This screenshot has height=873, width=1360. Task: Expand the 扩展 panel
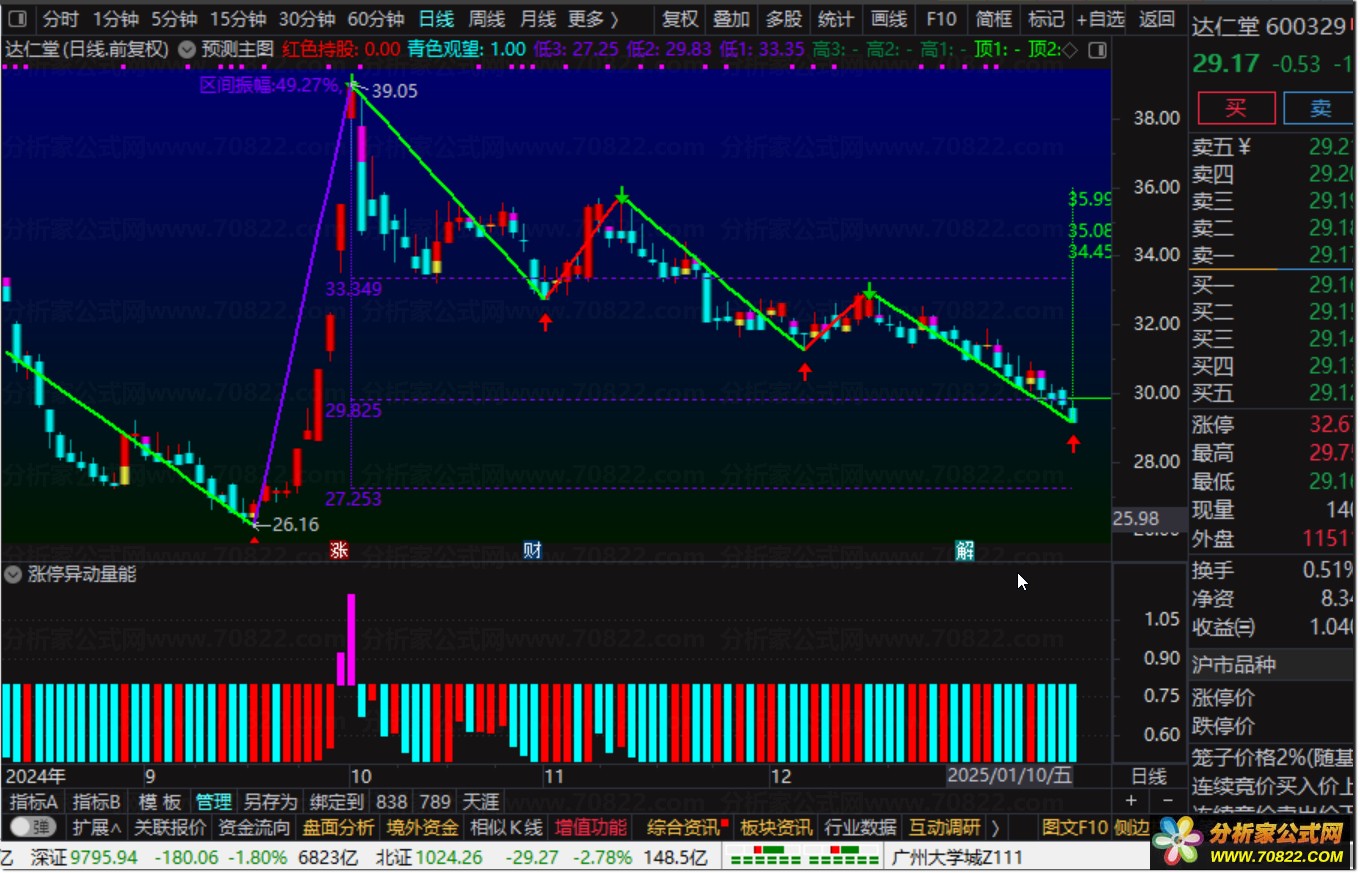pyautogui.click(x=97, y=827)
